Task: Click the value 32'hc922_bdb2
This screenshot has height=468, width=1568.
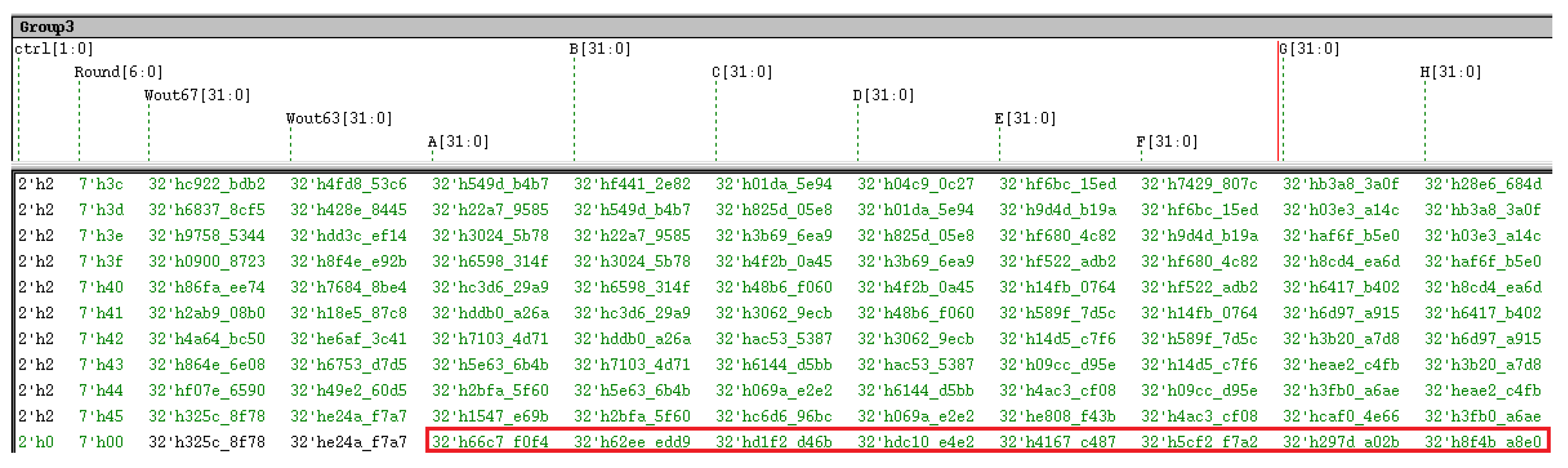Action: click(x=207, y=184)
